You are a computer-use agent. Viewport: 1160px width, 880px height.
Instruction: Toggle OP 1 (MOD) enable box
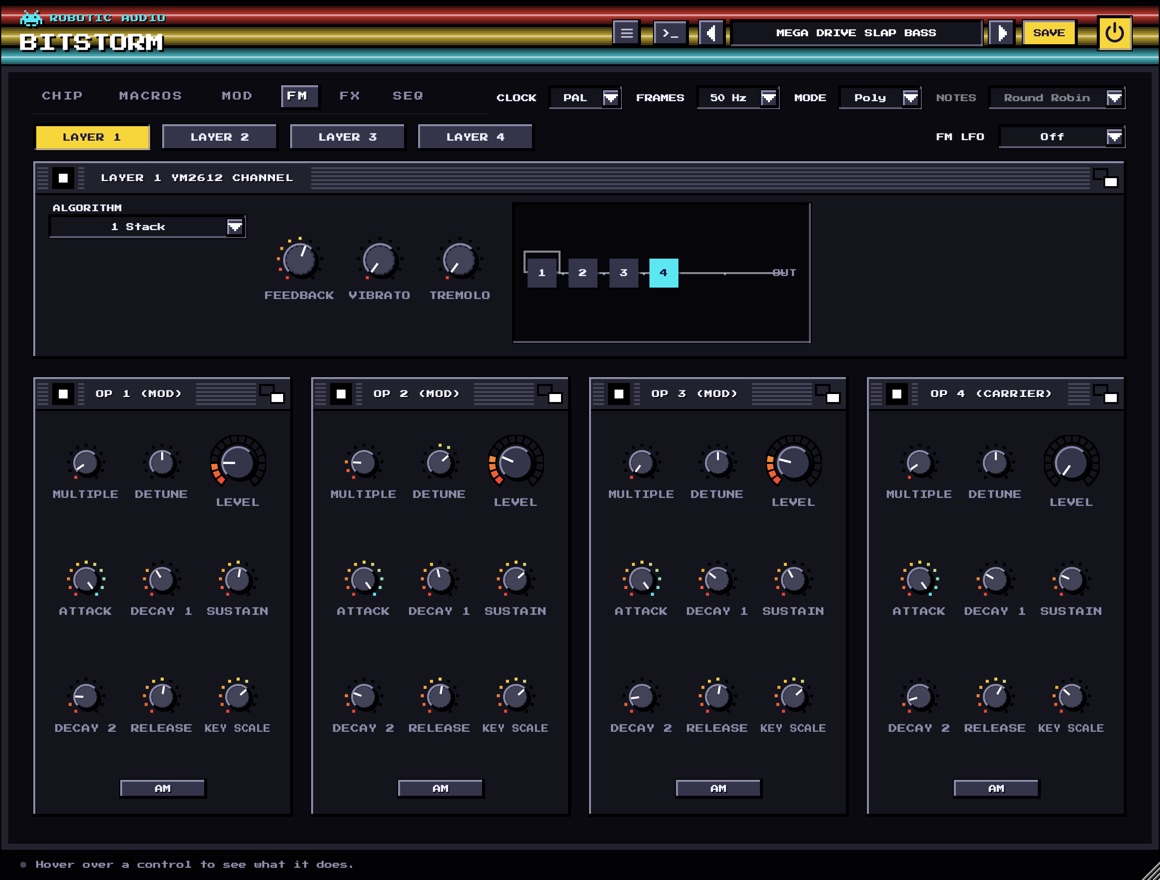point(63,393)
